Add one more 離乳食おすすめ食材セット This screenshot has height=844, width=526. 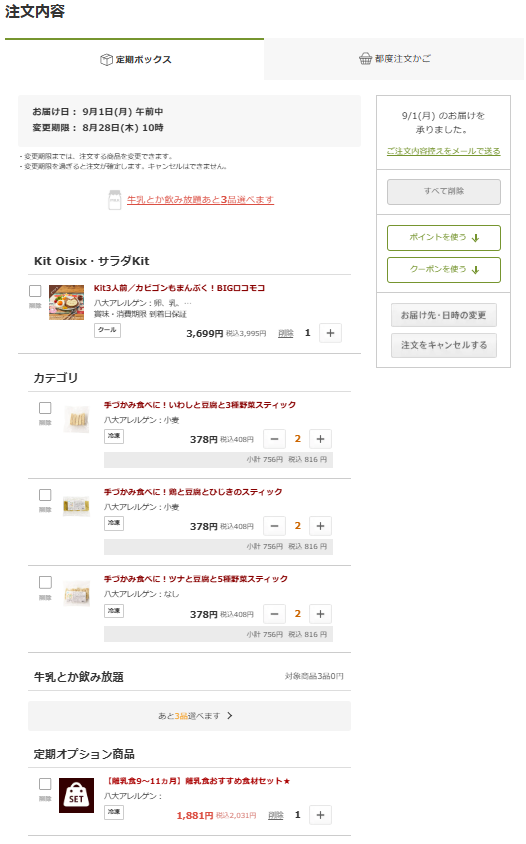tap(320, 815)
